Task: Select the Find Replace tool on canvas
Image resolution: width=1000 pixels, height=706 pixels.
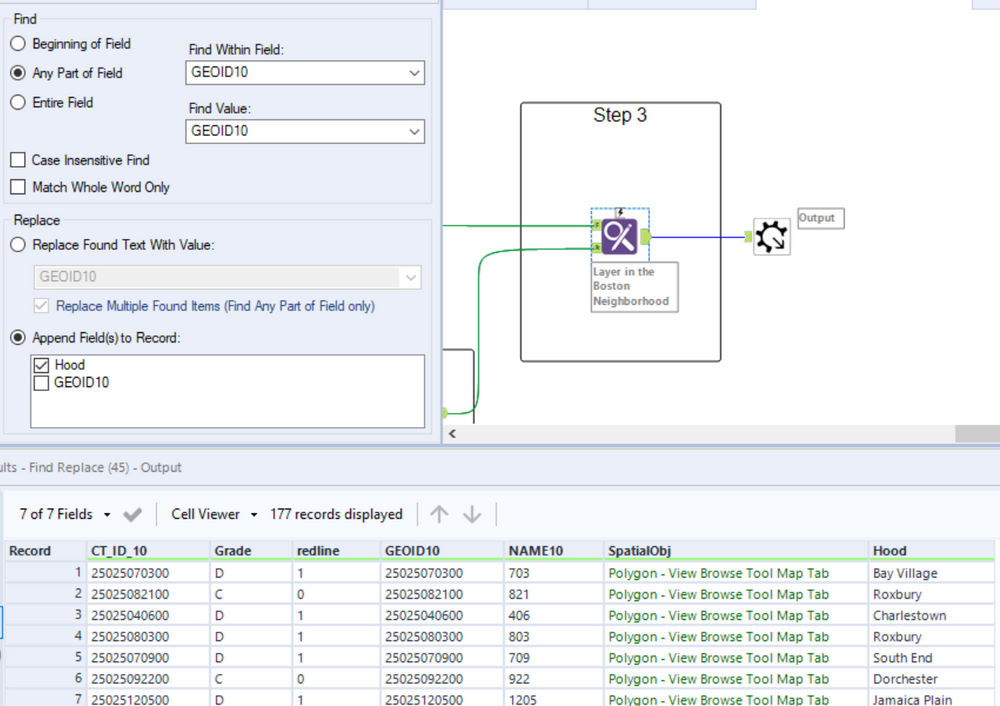Action: pyautogui.click(x=619, y=237)
